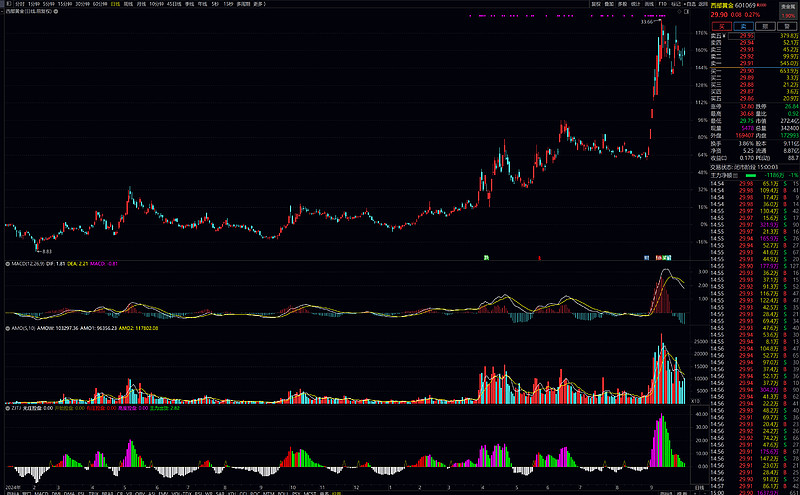Toggle the ZJTJ indicator panel circle button
Screen dimensions: 800x495
[8, 408]
